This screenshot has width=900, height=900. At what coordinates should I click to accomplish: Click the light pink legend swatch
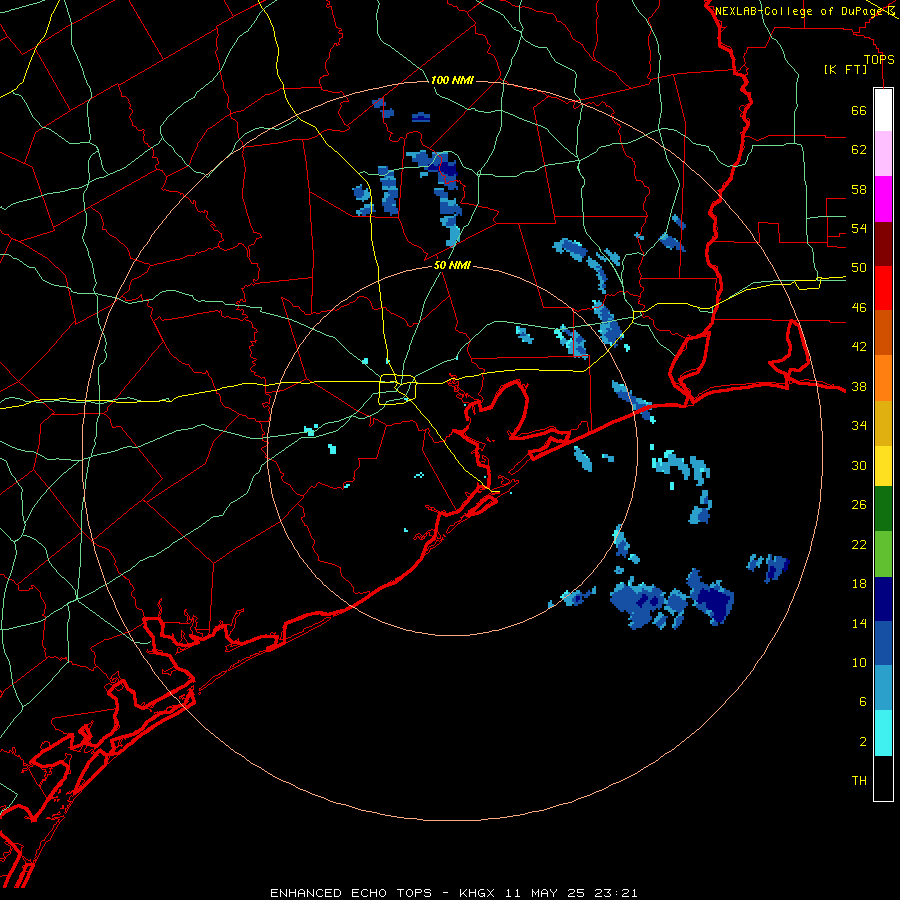pyautogui.click(x=883, y=153)
